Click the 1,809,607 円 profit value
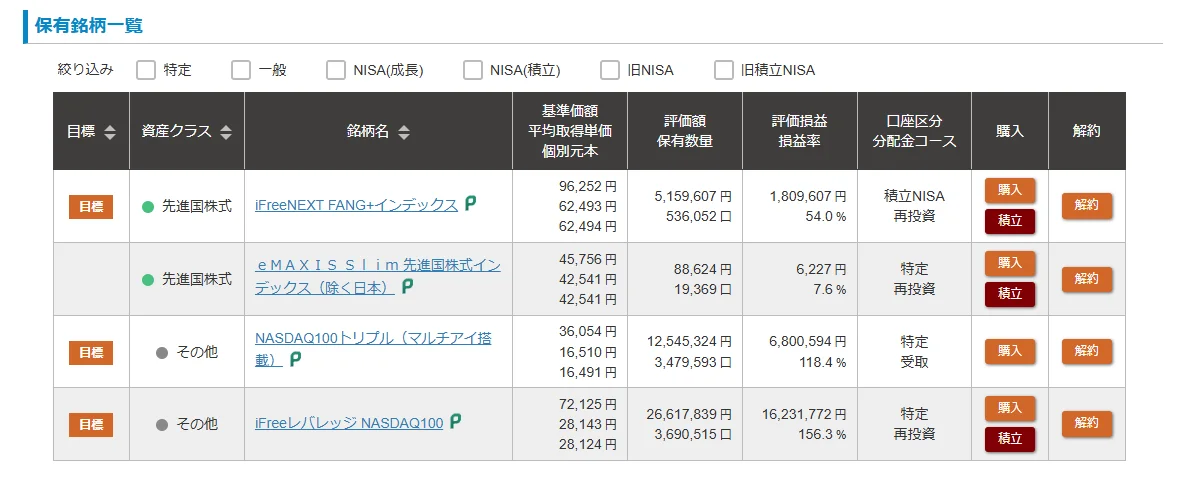1187x484 pixels. click(x=808, y=196)
